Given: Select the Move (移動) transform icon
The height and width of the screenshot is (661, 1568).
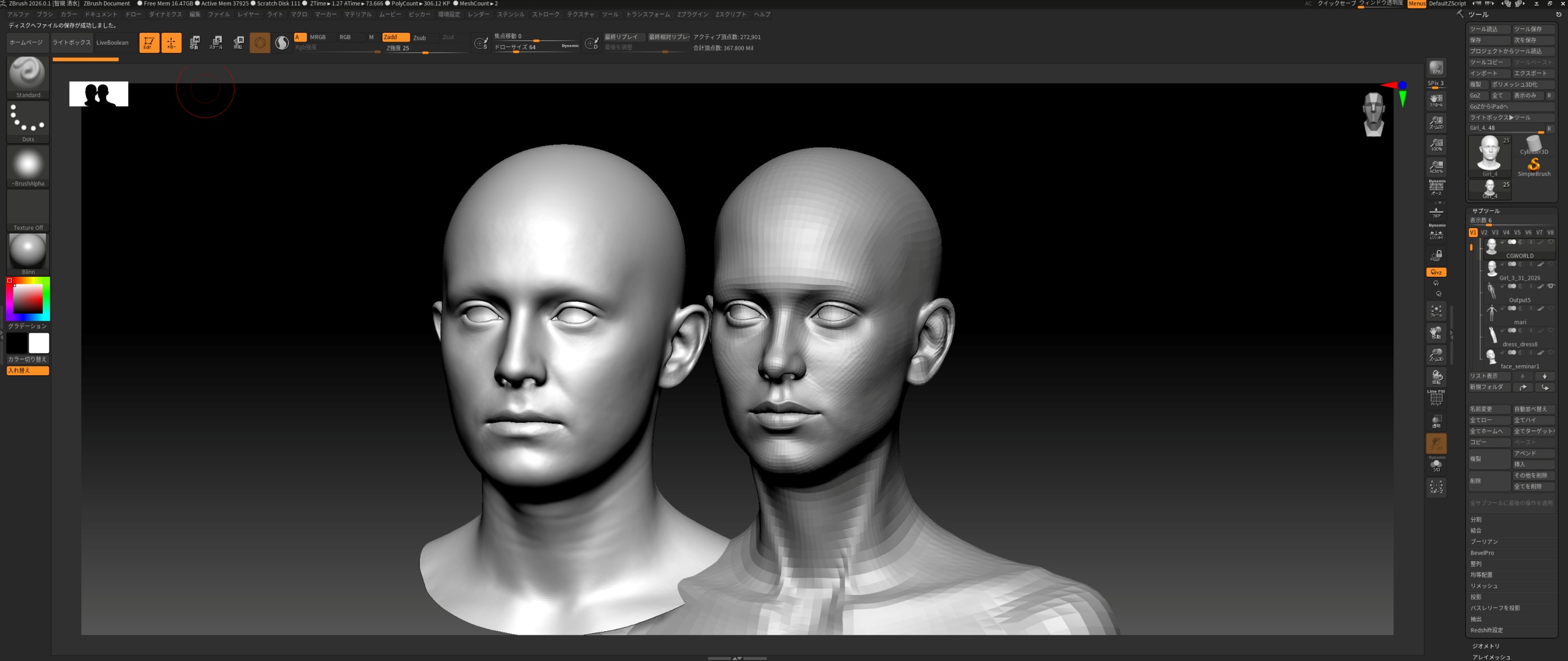Looking at the screenshot, I should [x=194, y=43].
